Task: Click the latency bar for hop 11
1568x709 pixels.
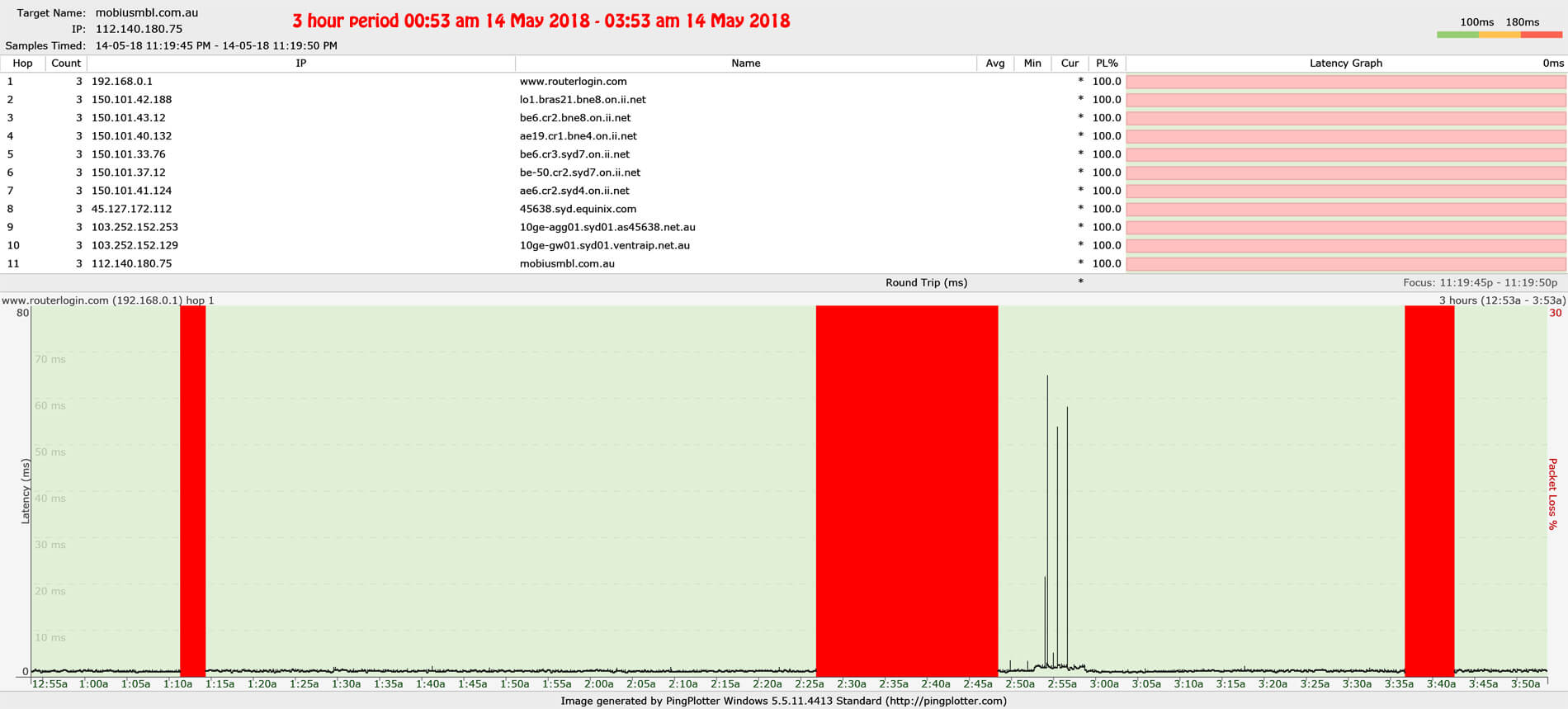Action: pyautogui.click(x=1345, y=264)
